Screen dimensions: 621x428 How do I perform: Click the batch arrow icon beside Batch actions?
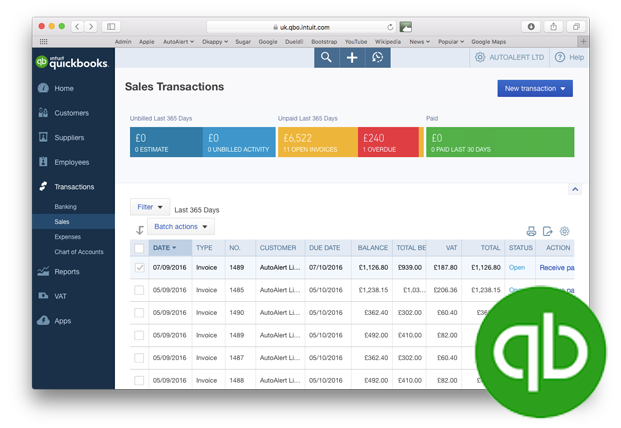coord(139,230)
